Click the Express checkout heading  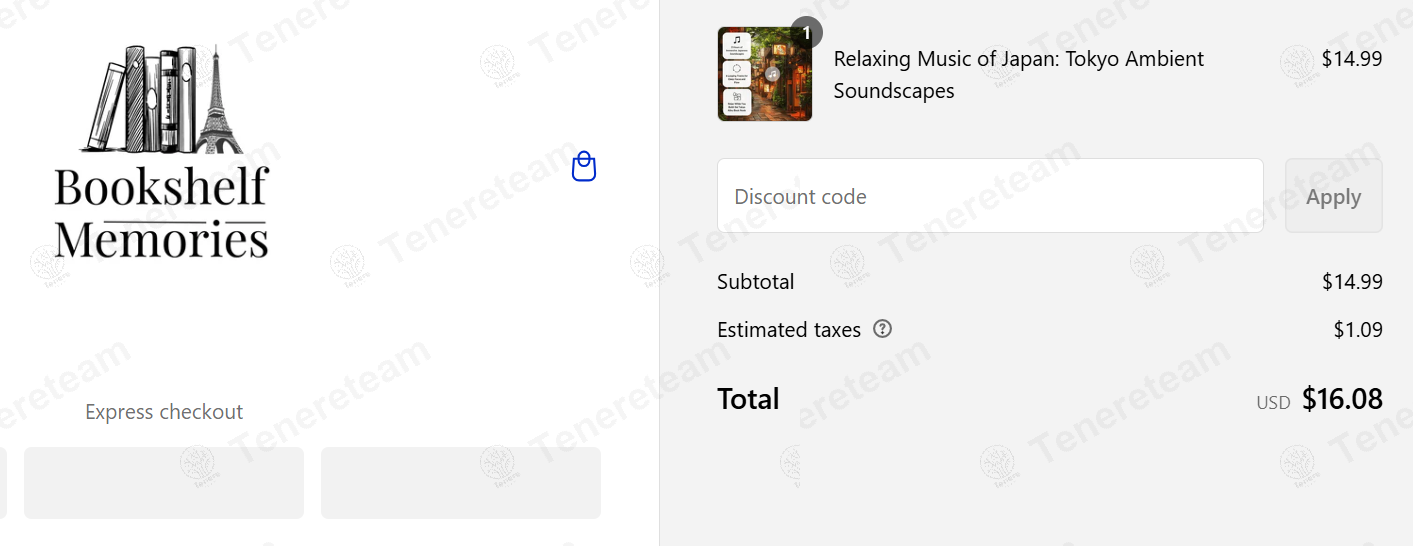[164, 412]
